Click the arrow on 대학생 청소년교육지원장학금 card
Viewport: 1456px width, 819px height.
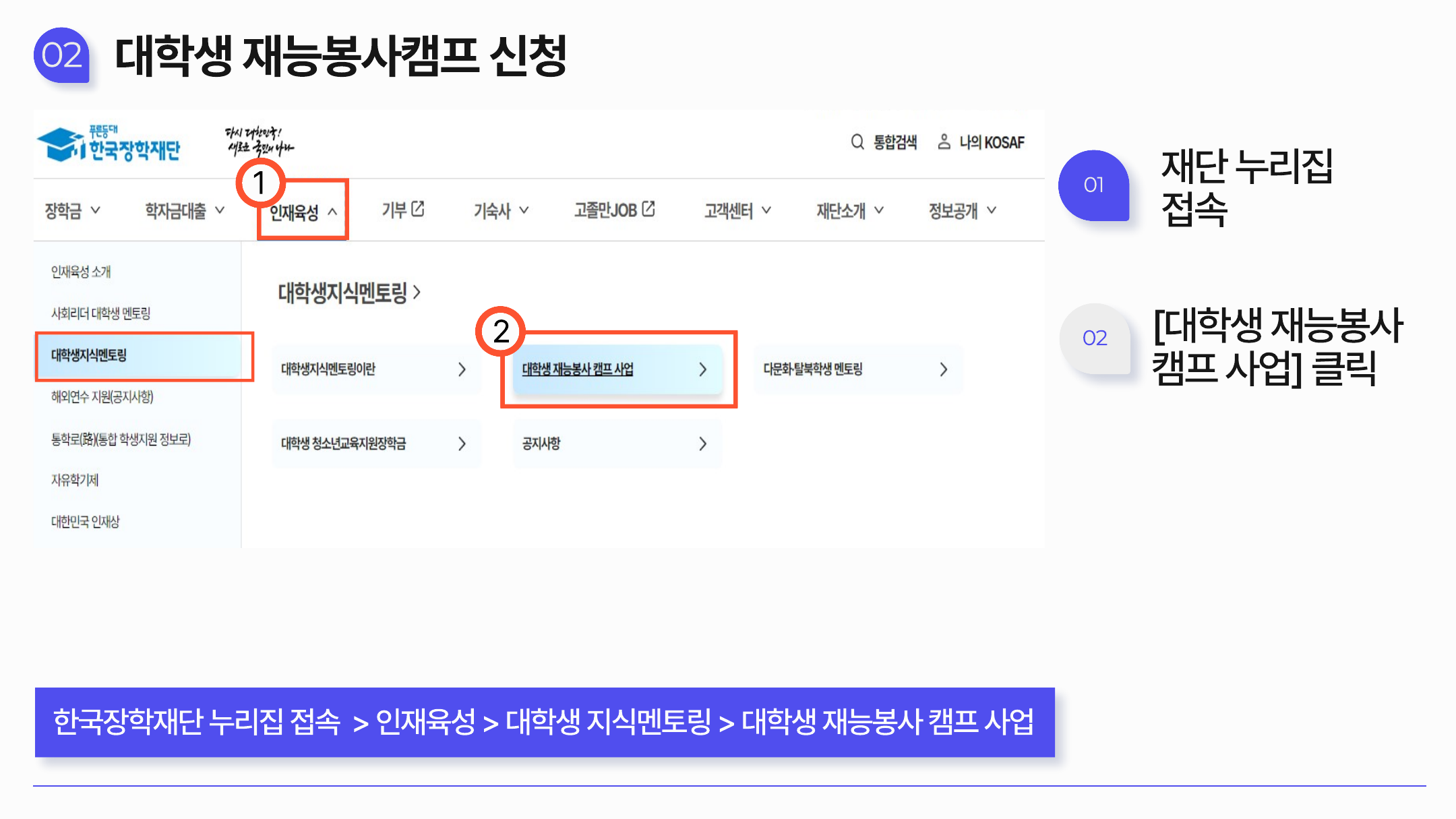pyautogui.click(x=462, y=444)
